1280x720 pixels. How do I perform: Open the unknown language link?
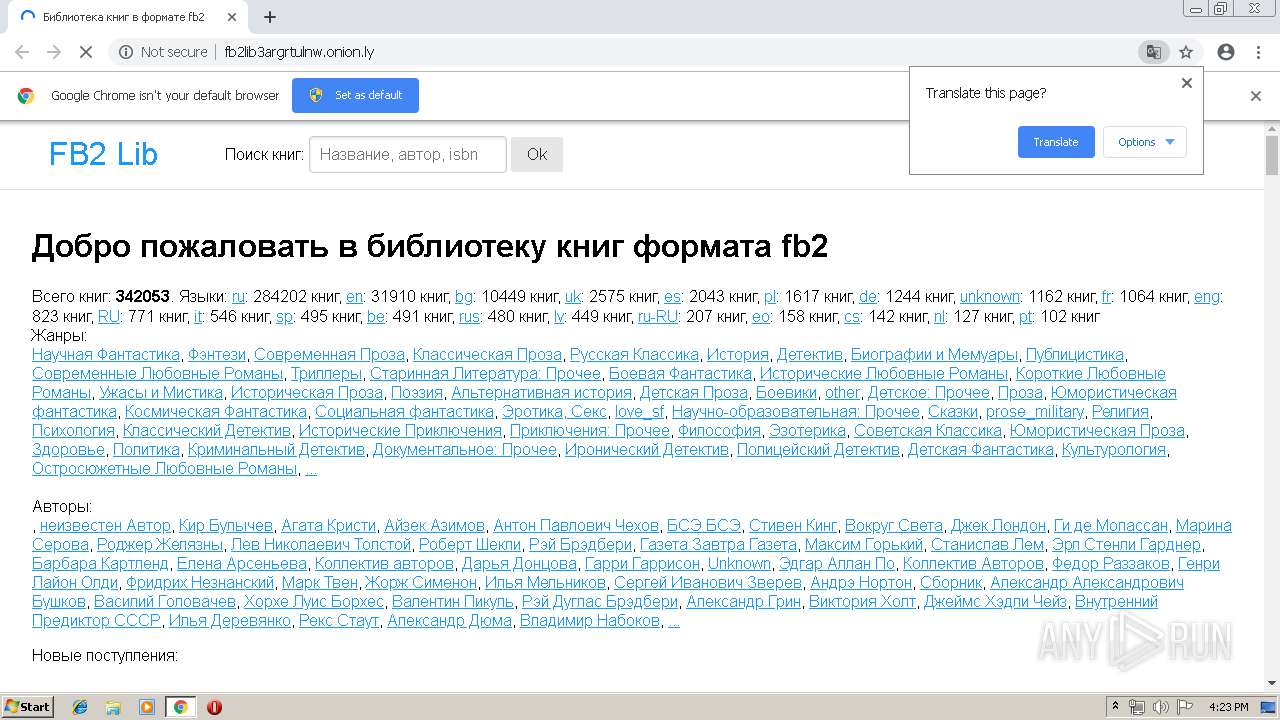[x=990, y=297]
